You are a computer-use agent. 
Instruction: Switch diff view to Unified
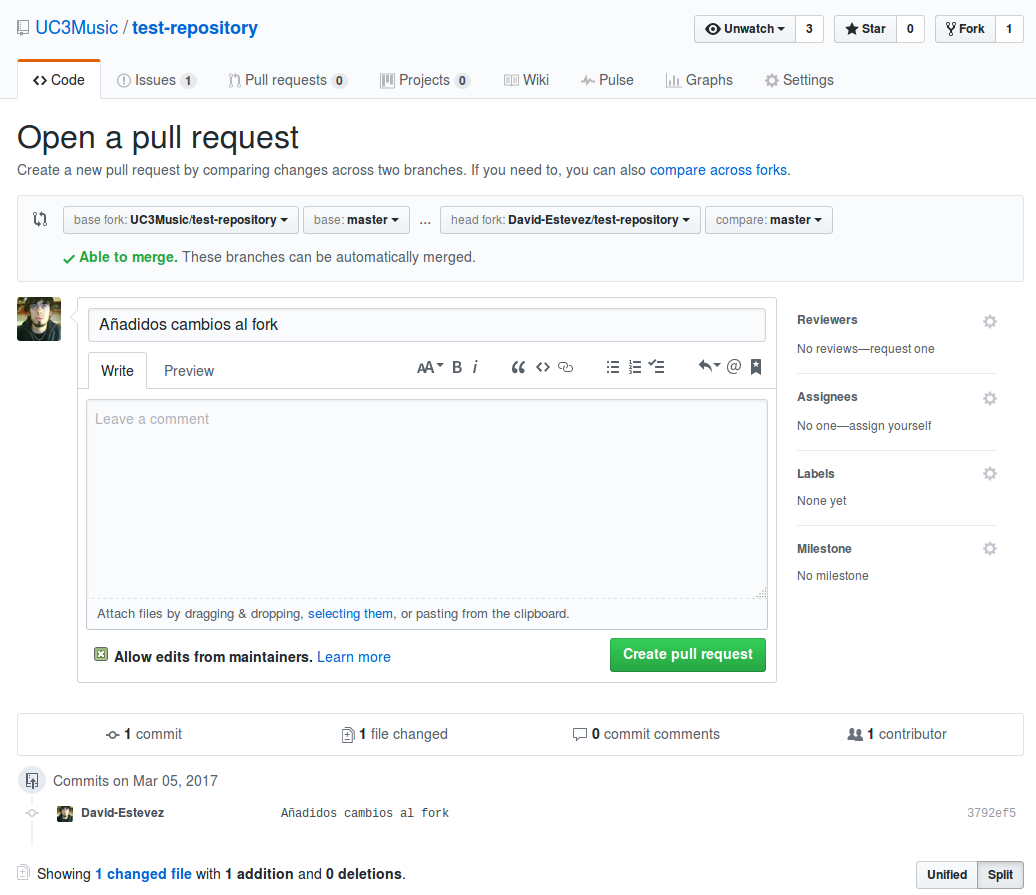(x=946, y=874)
